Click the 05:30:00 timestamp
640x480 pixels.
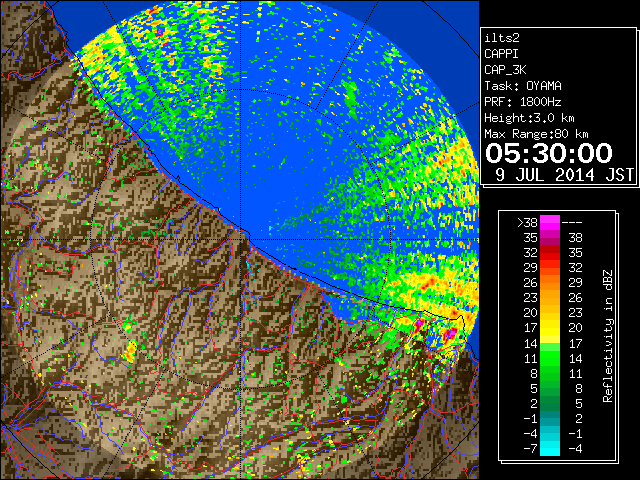click(x=549, y=153)
